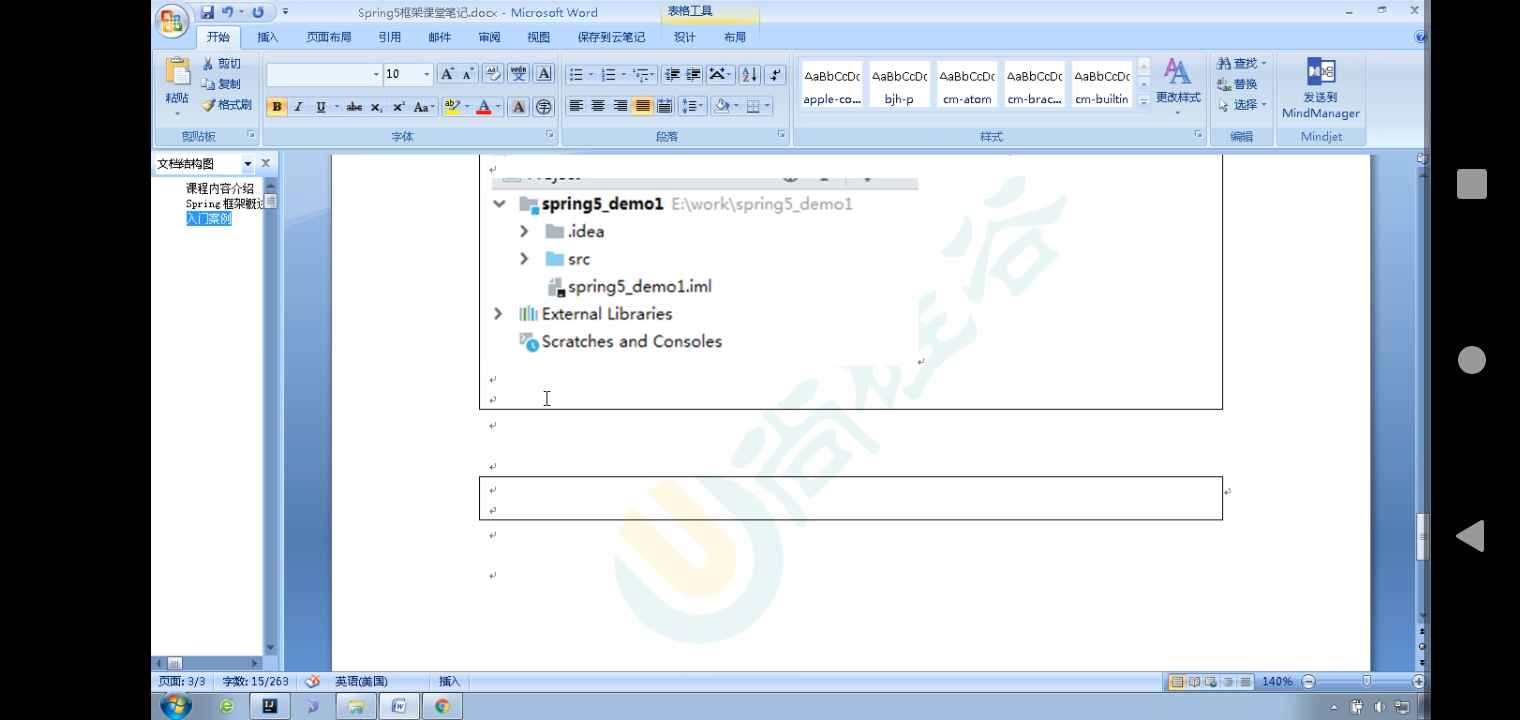Viewport: 1520px width, 720px height.
Task: Select the cm-atom style thumbnail
Action: [x=967, y=85]
